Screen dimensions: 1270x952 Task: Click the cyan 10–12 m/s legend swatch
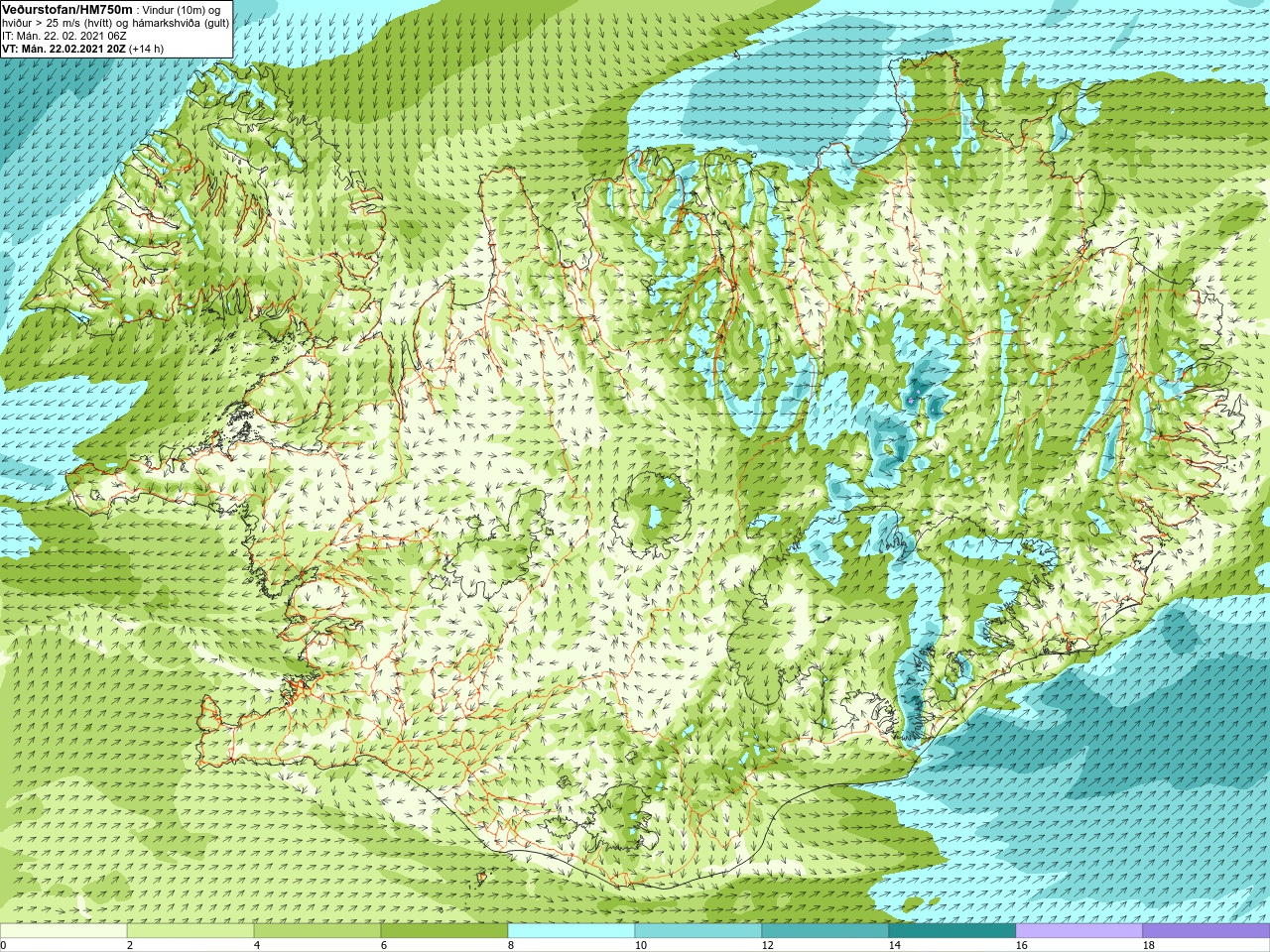pyautogui.click(x=698, y=931)
